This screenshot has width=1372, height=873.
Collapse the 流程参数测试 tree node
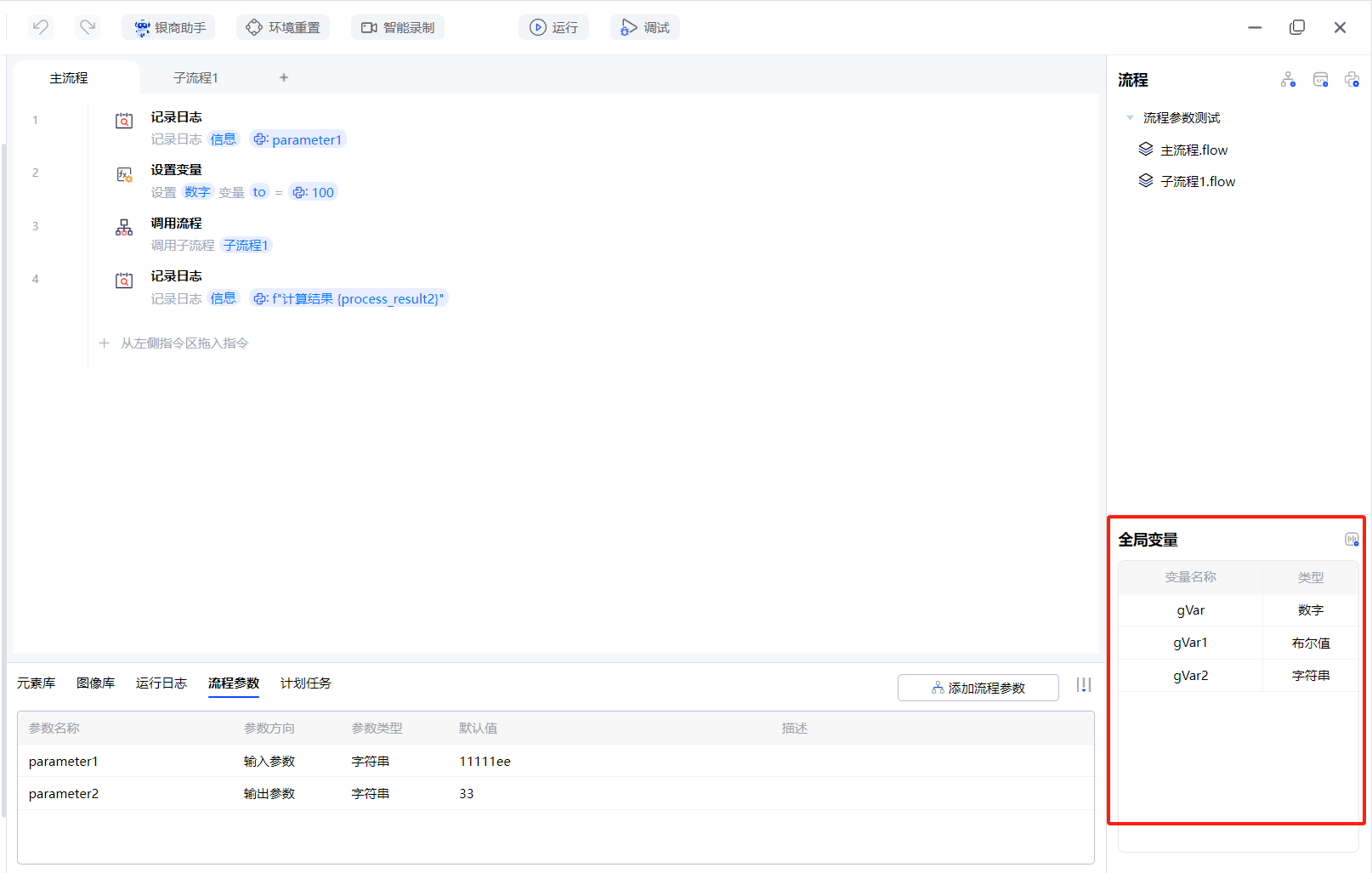1130,117
